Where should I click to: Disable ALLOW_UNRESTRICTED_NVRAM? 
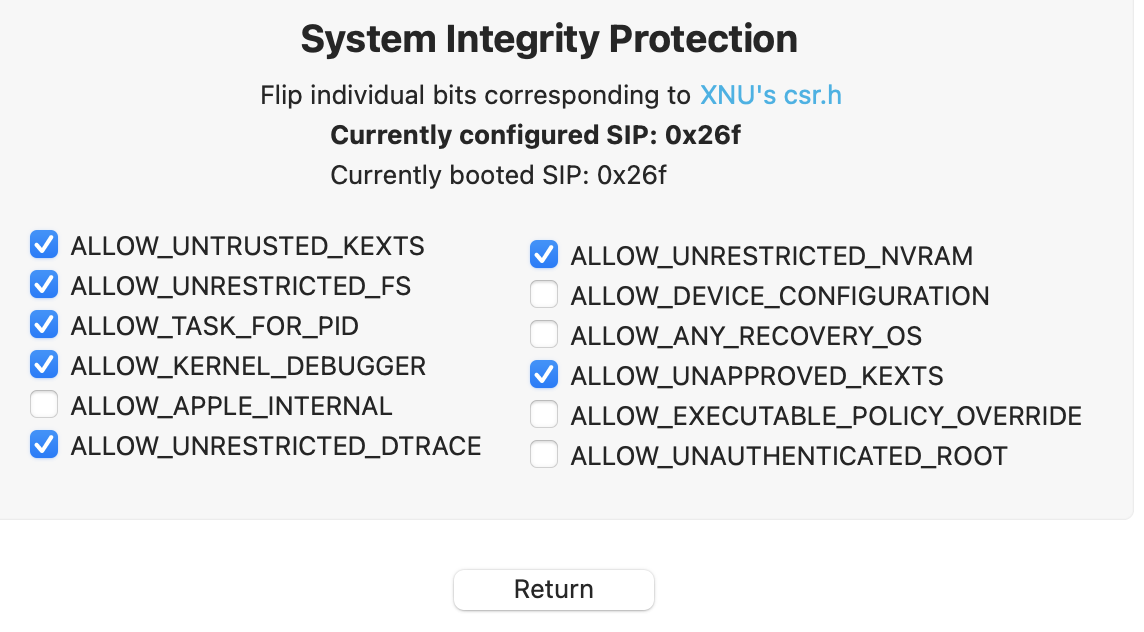(543, 255)
